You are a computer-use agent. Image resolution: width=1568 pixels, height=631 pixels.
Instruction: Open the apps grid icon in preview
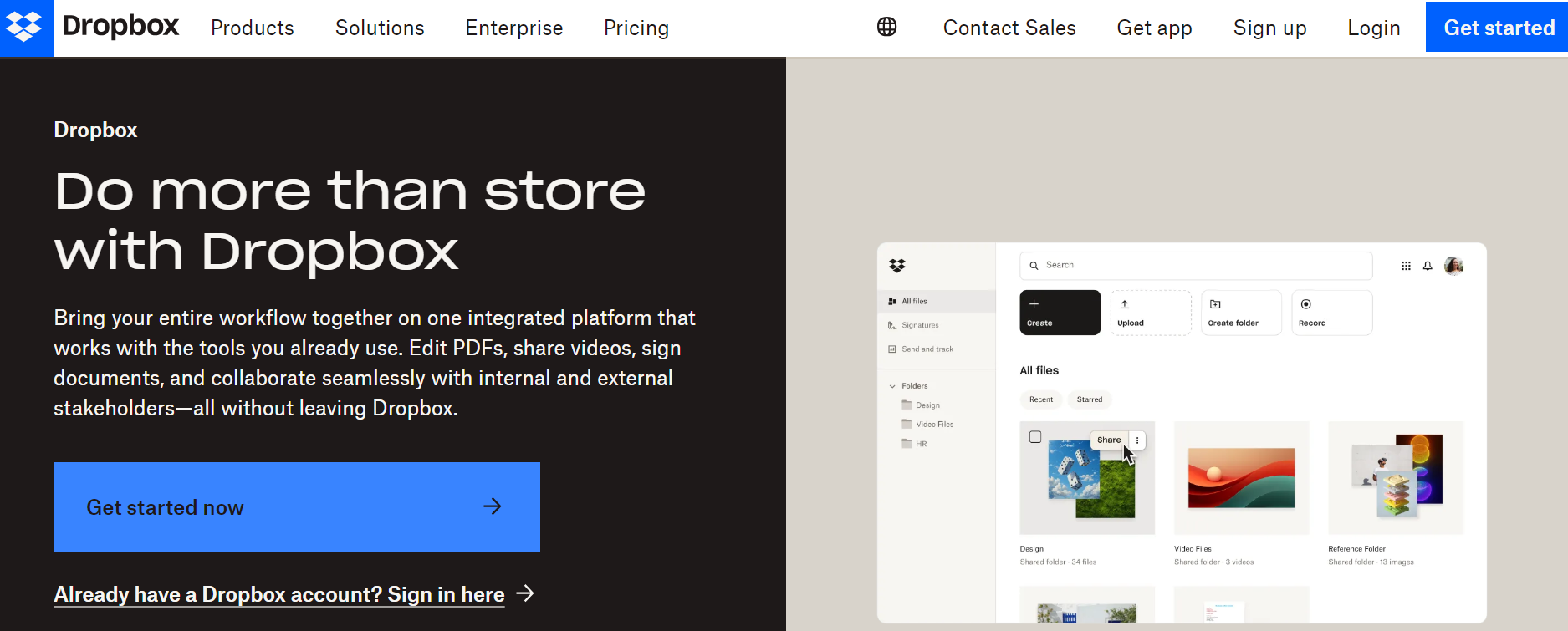pos(1406,266)
